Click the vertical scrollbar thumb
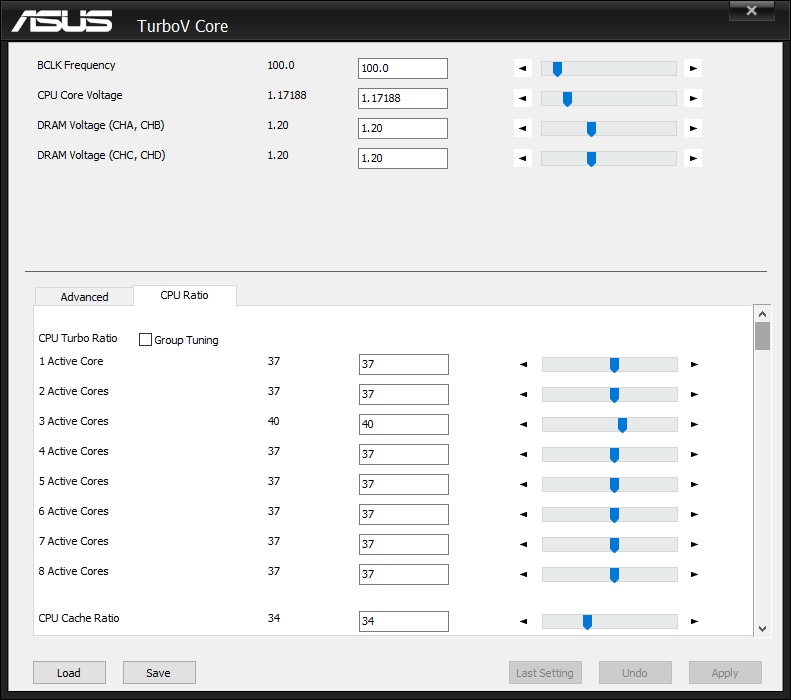This screenshot has height=700, width=791. [762, 336]
